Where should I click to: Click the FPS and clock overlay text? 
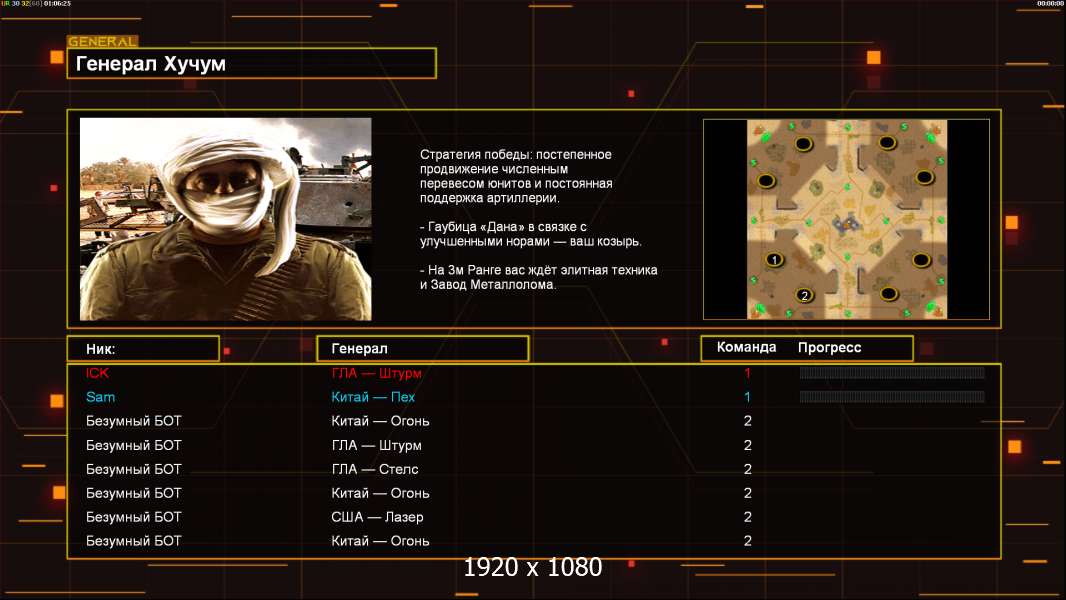36,4
